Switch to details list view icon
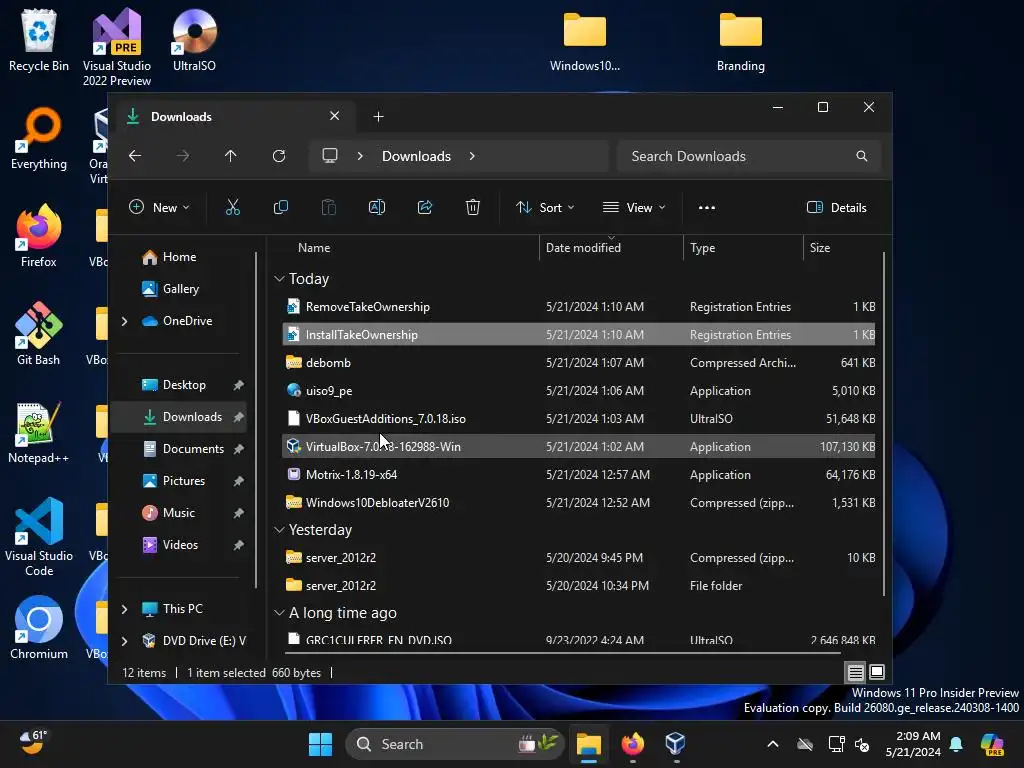 click(x=856, y=672)
